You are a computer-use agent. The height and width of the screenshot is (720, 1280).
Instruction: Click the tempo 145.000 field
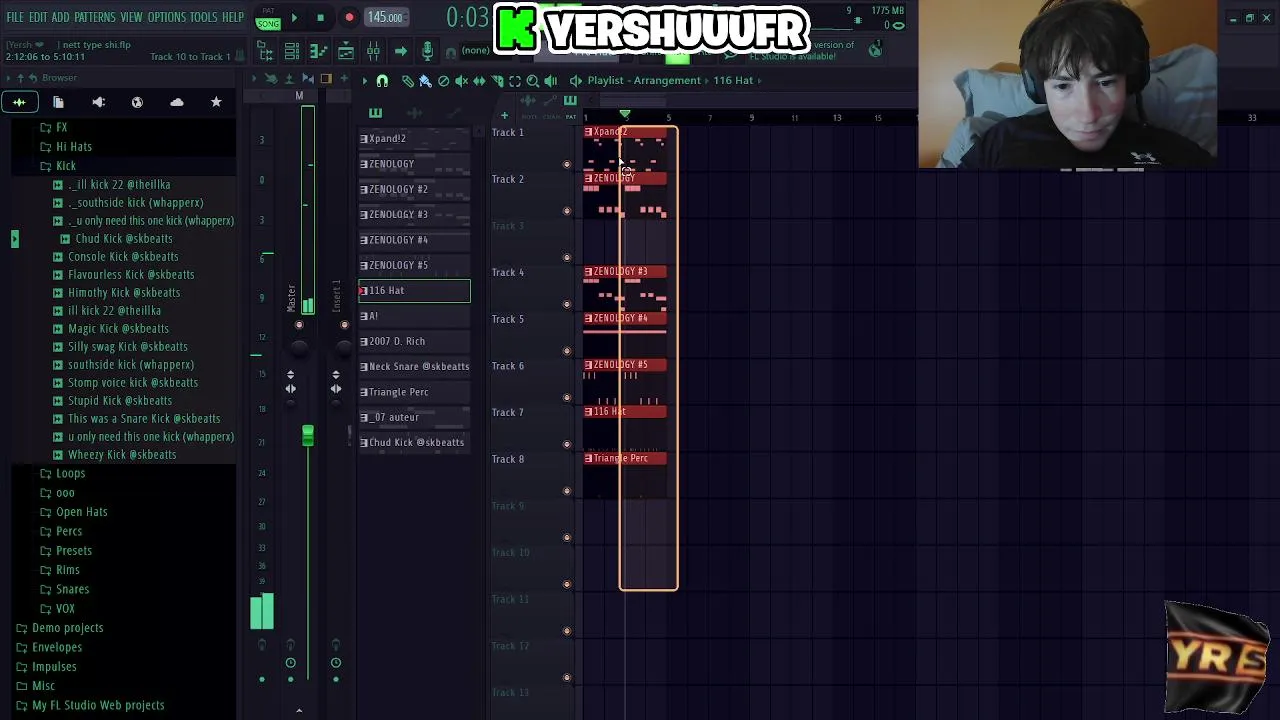pos(385,17)
